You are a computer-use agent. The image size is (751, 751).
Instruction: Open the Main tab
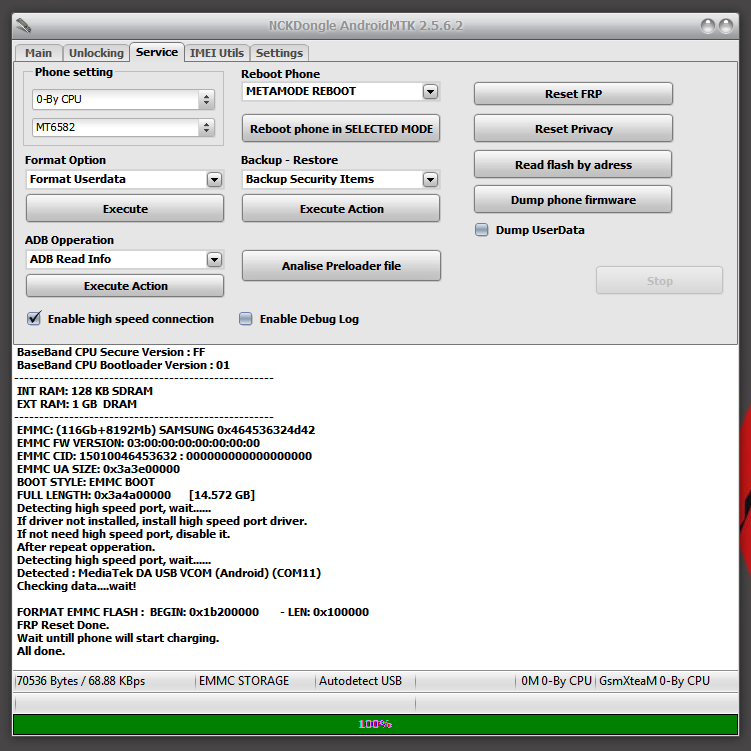coord(38,53)
